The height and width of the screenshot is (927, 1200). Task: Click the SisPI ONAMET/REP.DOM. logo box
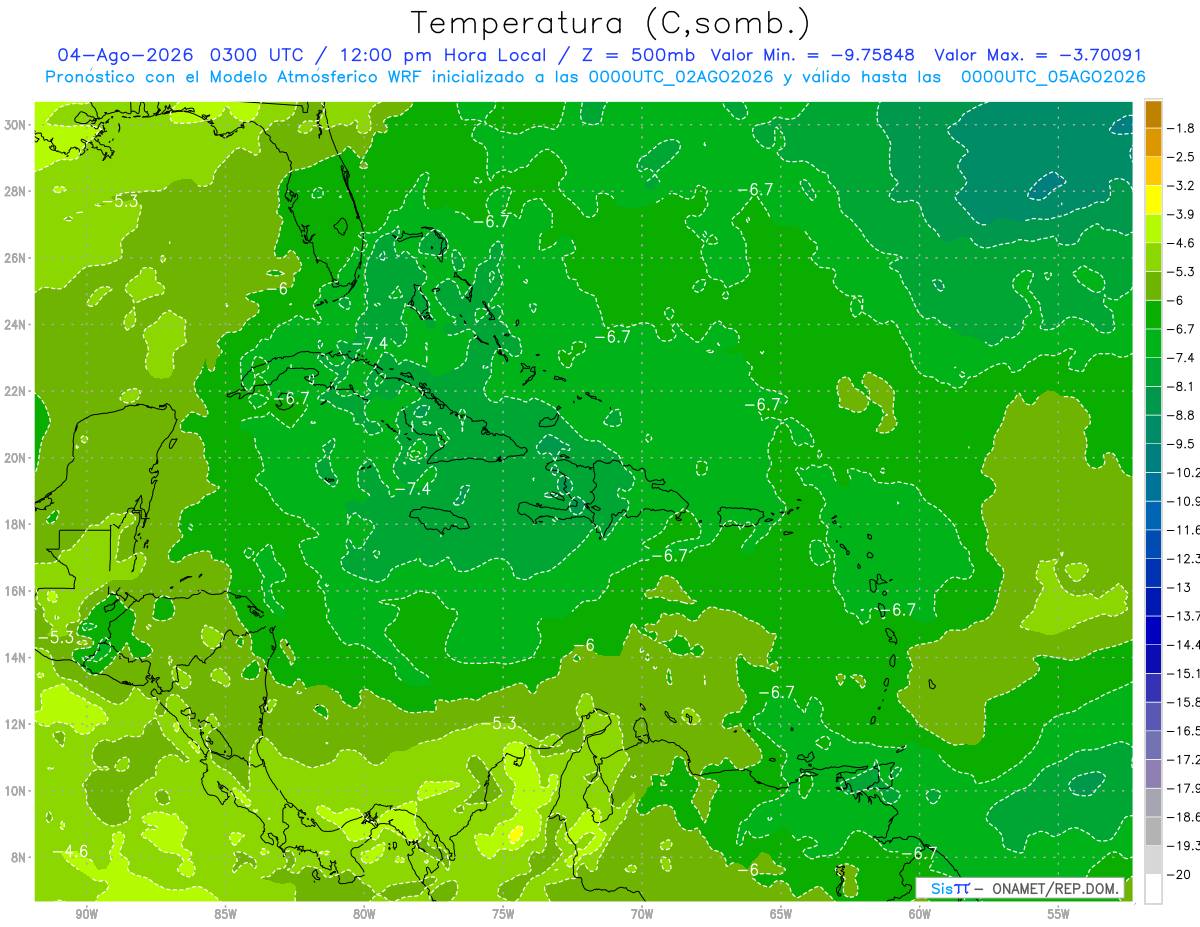click(1020, 888)
